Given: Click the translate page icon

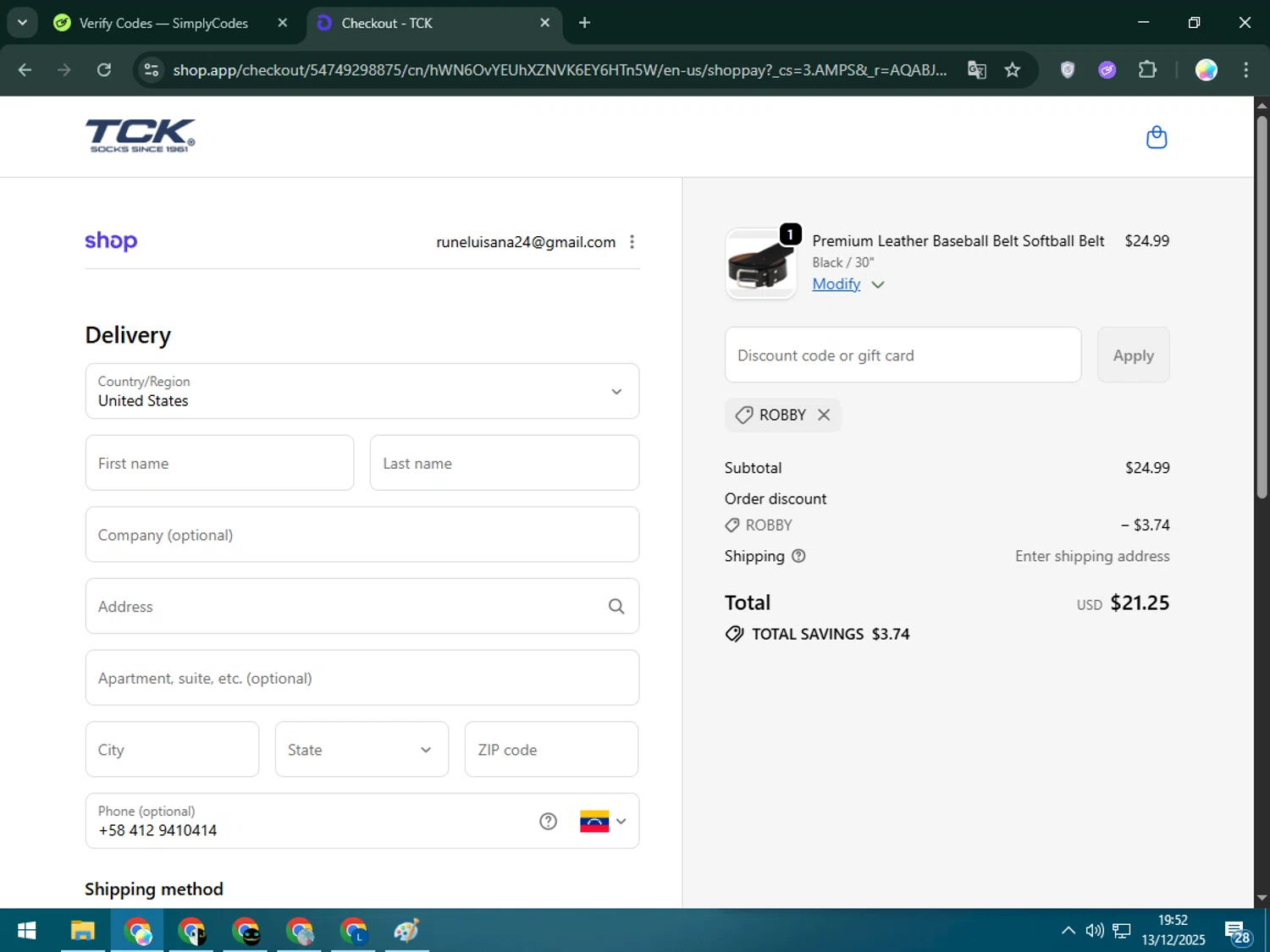Looking at the screenshot, I should [977, 69].
